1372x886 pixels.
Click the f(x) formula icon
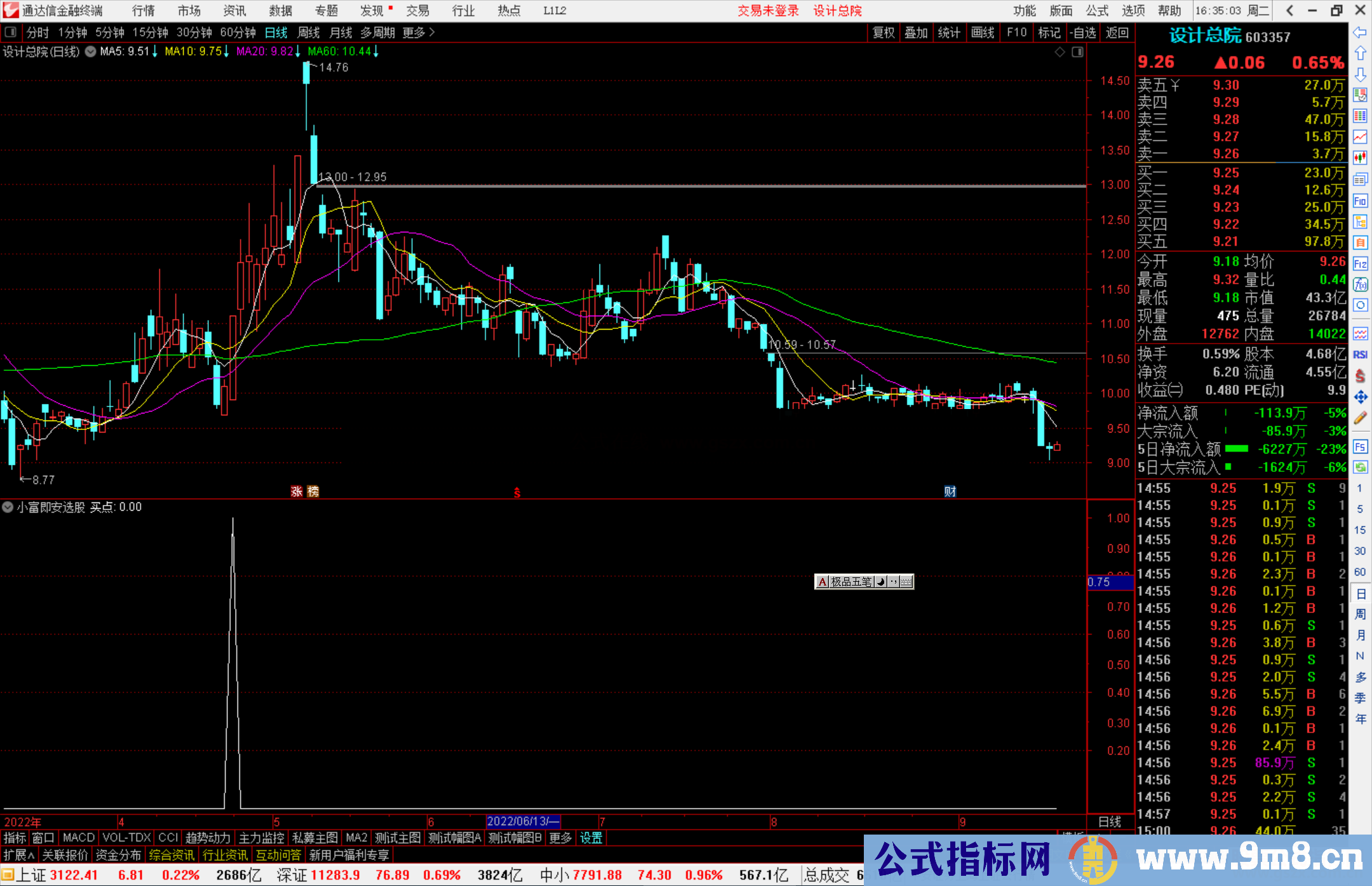click(1360, 285)
